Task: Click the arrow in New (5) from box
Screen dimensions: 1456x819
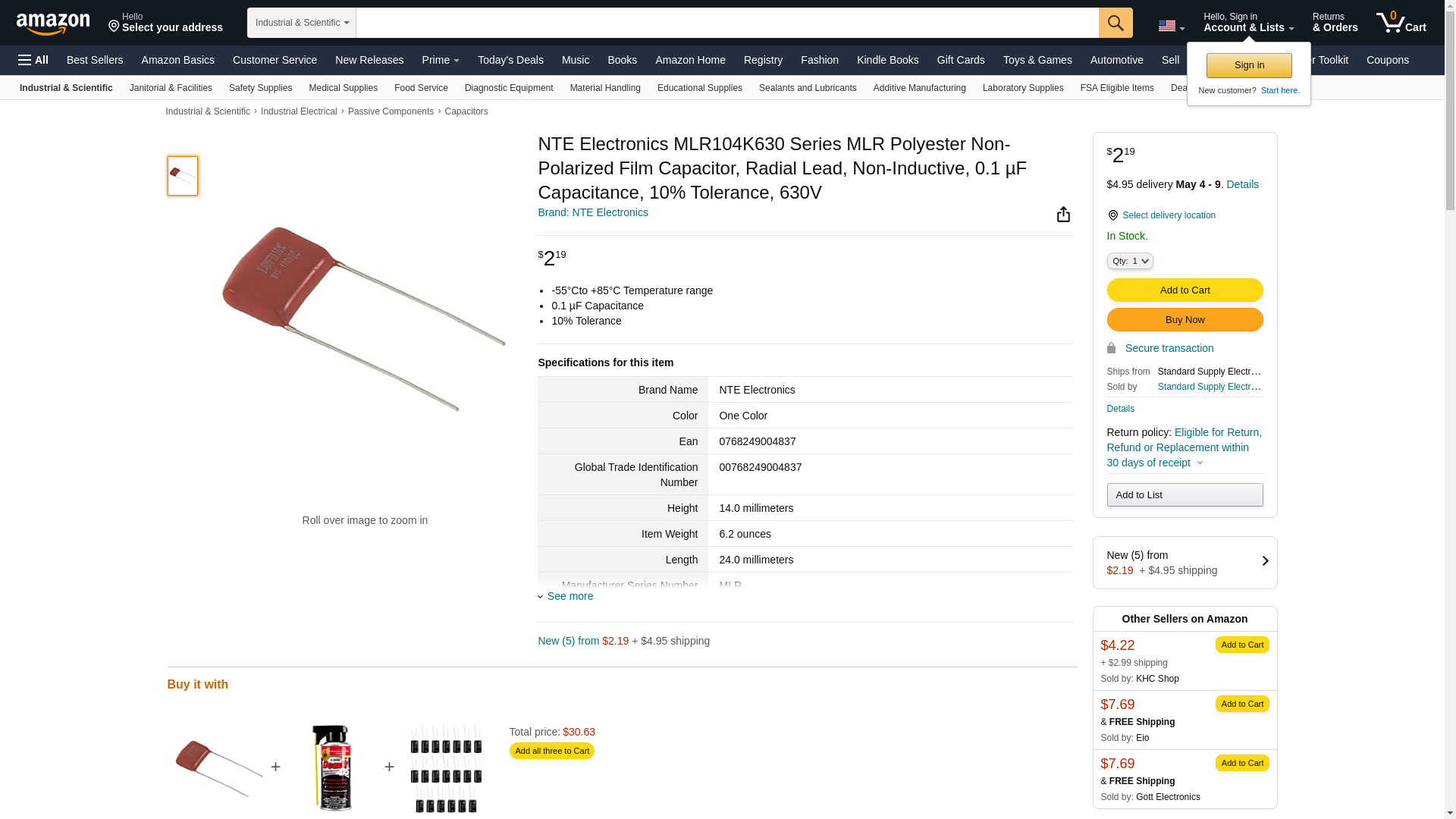Action: point(1265,561)
